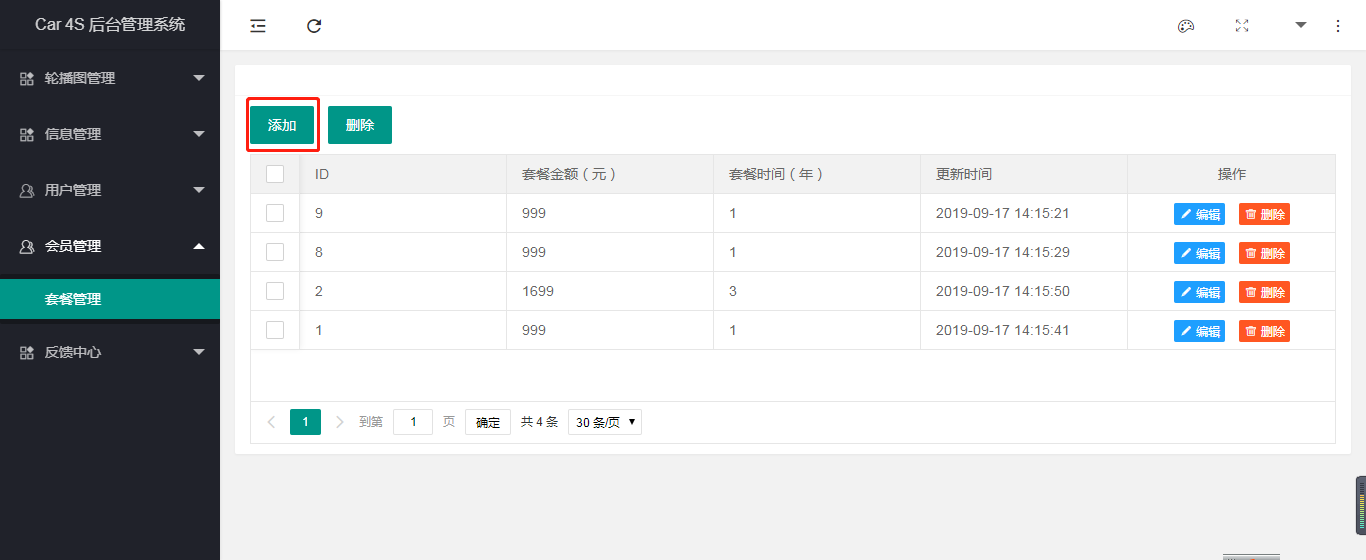Click the previous page arrow in pagination
The width and height of the screenshot is (1366, 560).
271,422
